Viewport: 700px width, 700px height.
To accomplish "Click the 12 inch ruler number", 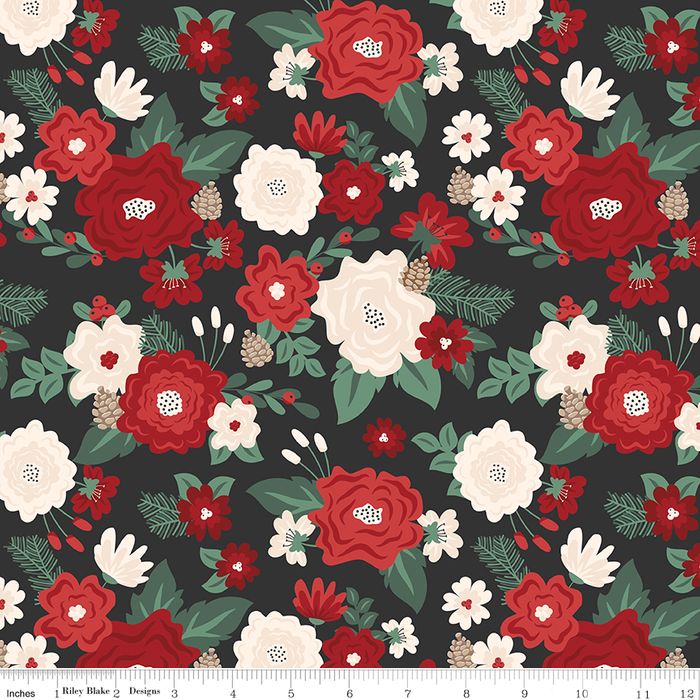I will pyautogui.click(x=690, y=690).
